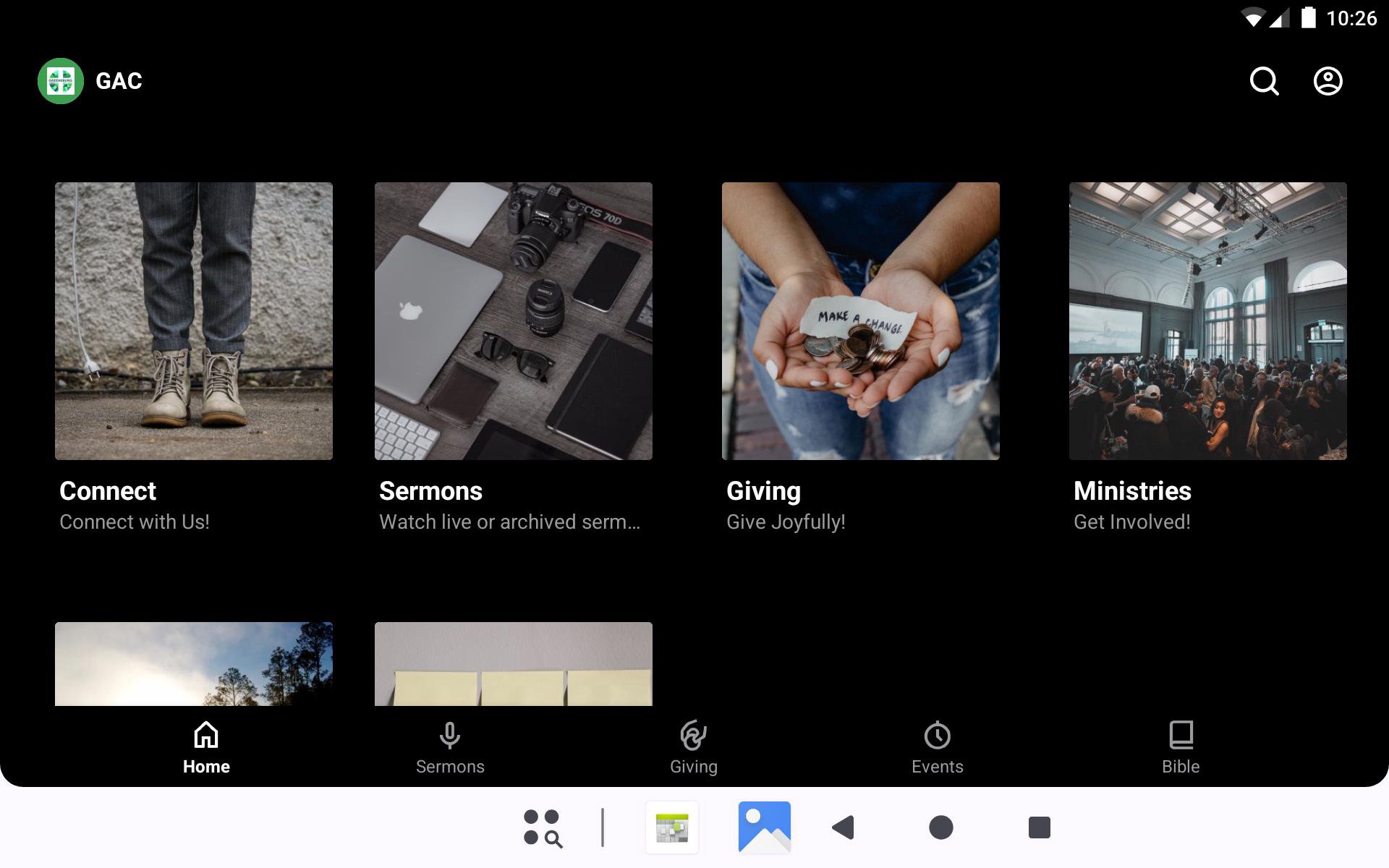Open the Giving coins thumbnail
Viewport: 1389px width, 868px height.
(861, 321)
